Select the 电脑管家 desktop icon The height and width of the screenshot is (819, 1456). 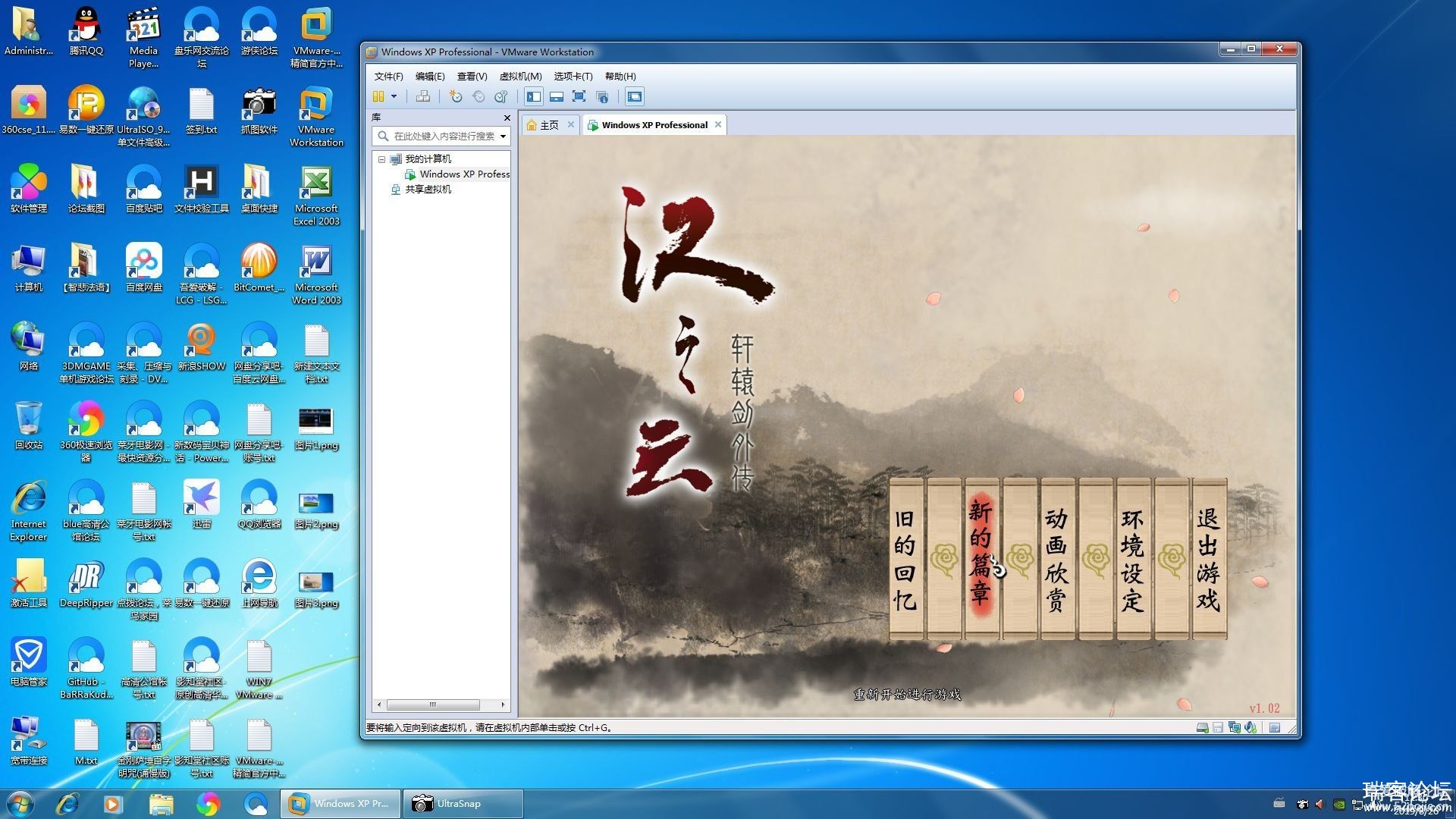[28, 661]
